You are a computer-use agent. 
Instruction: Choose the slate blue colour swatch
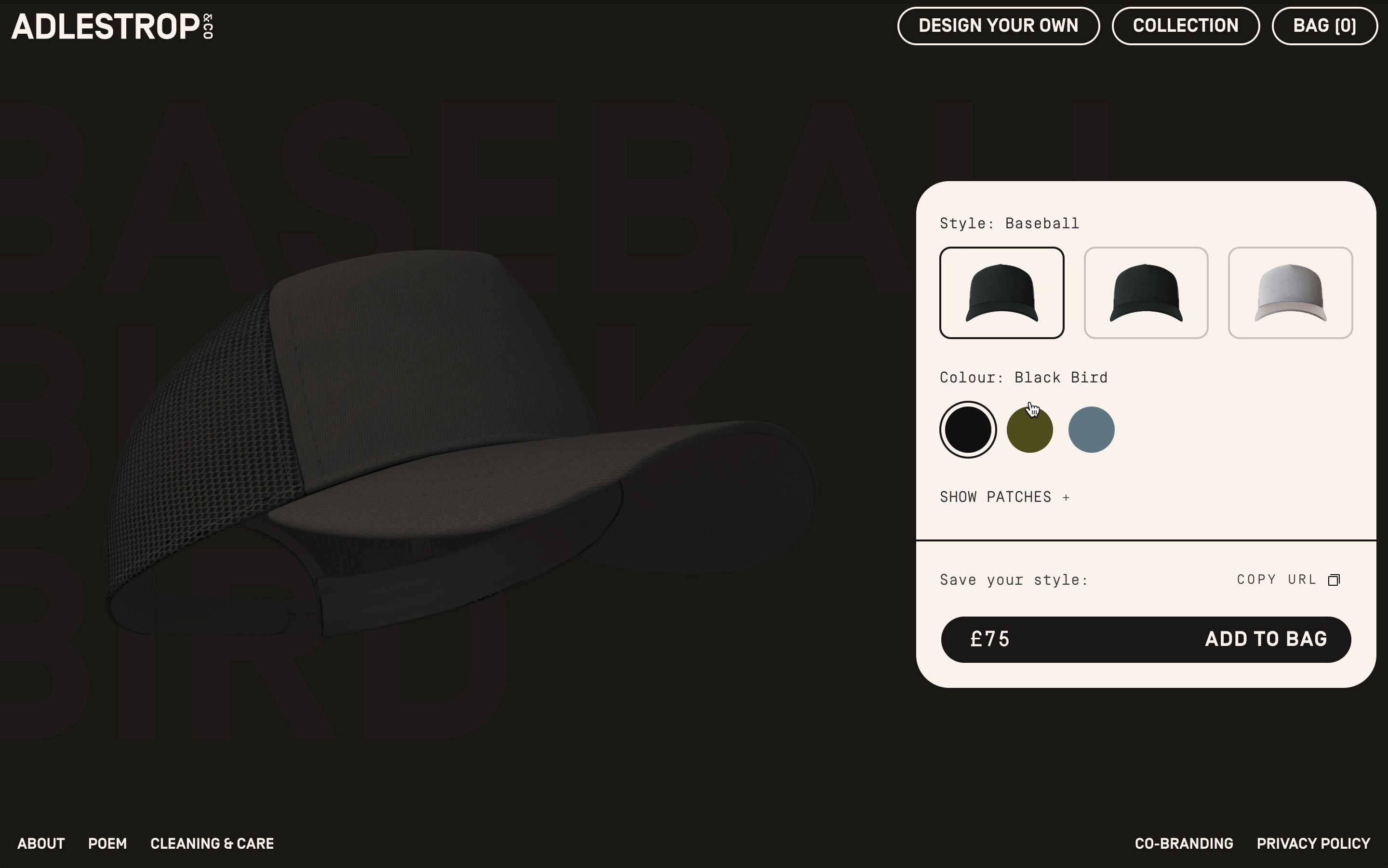coord(1091,429)
